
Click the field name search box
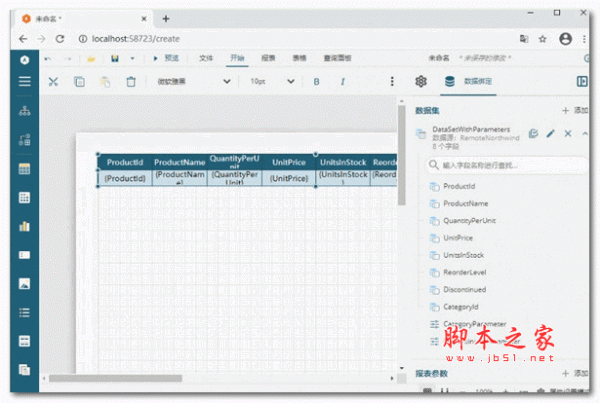click(x=507, y=165)
